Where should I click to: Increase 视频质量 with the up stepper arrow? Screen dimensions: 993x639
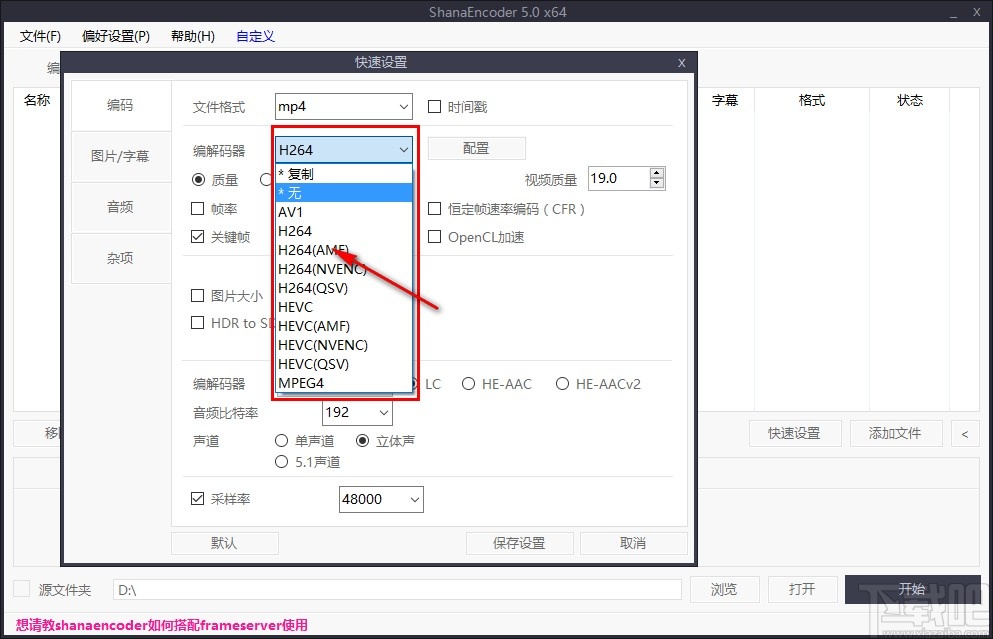657,173
